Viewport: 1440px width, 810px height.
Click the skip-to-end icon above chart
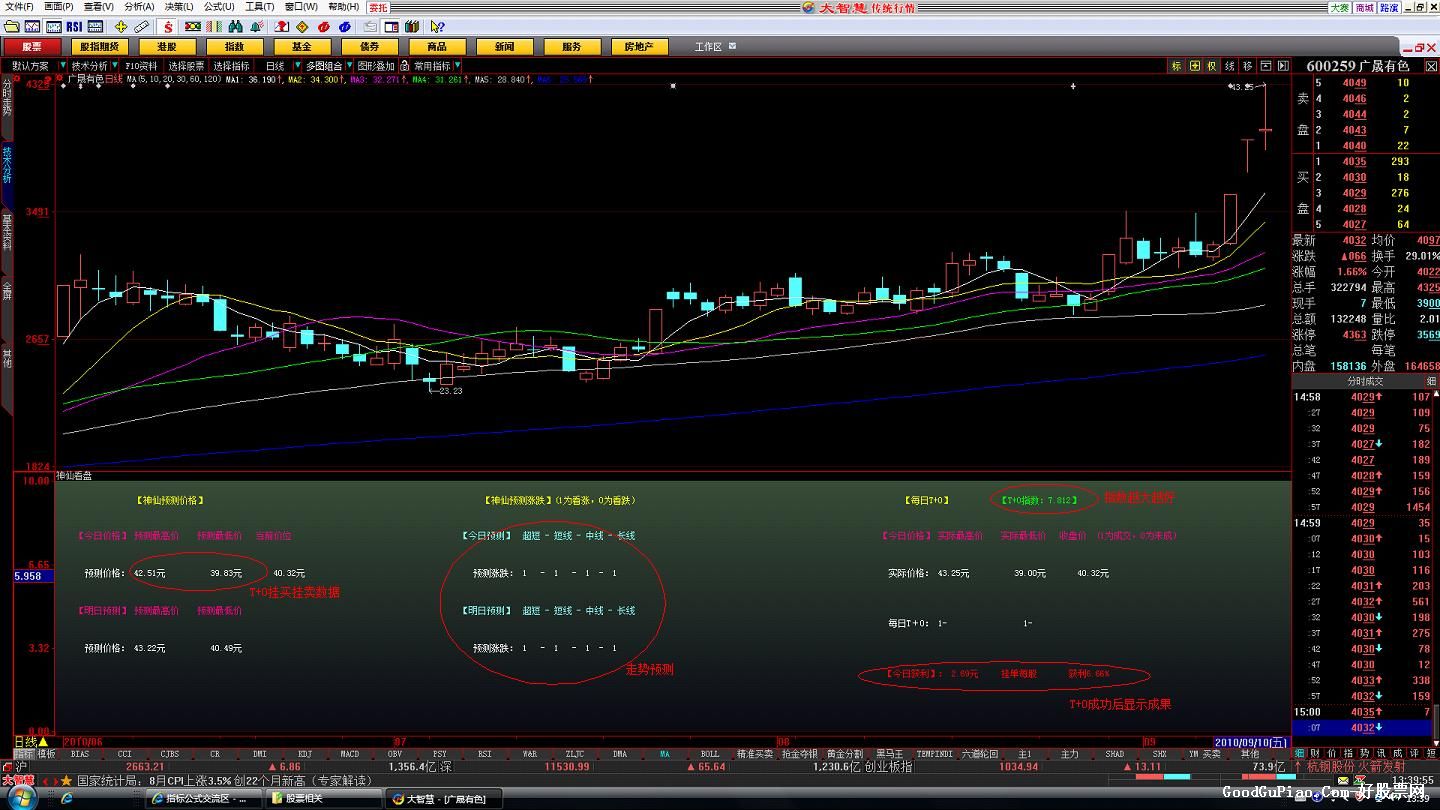[x=1283, y=66]
